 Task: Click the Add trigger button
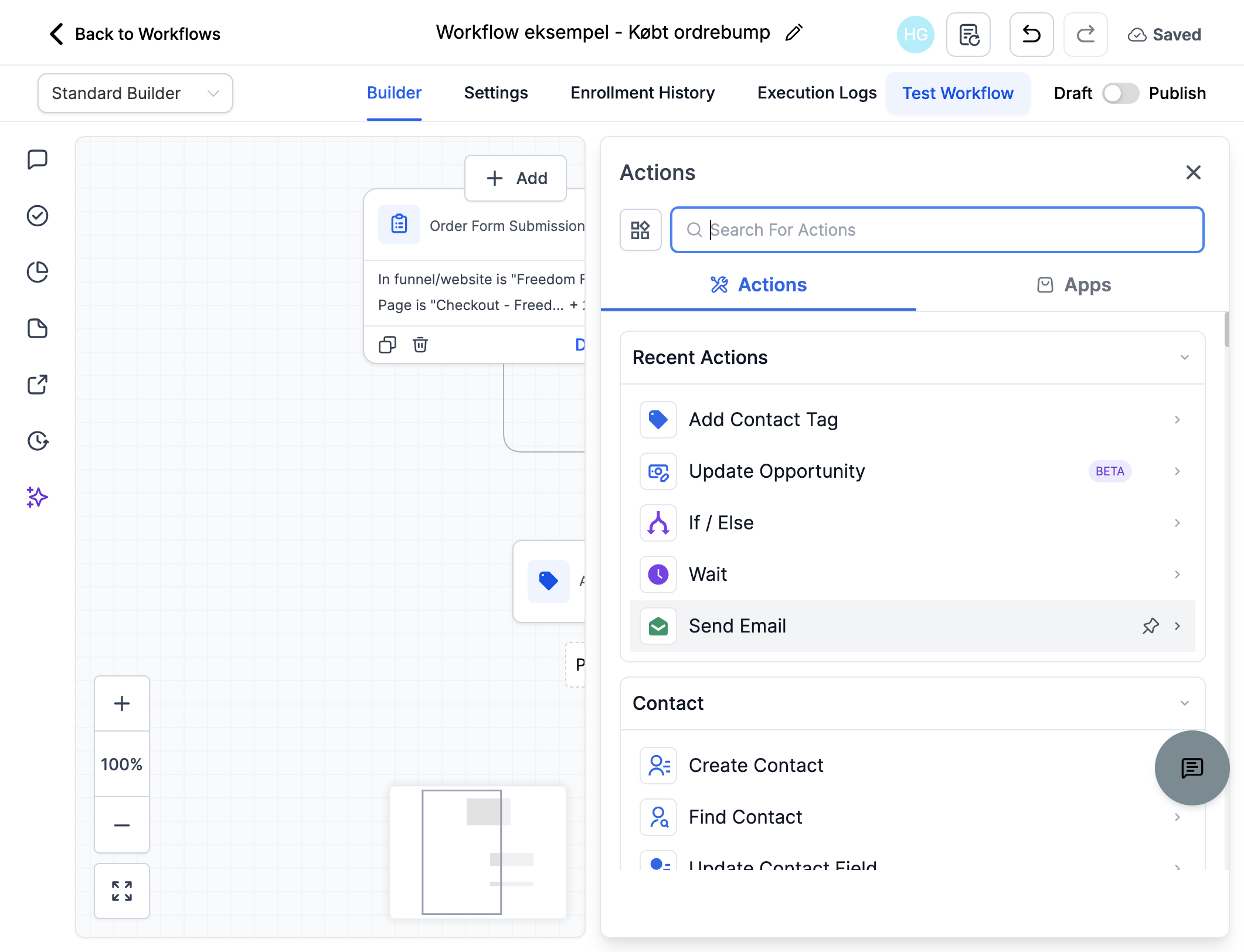pyautogui.click(x=516, y=178)
